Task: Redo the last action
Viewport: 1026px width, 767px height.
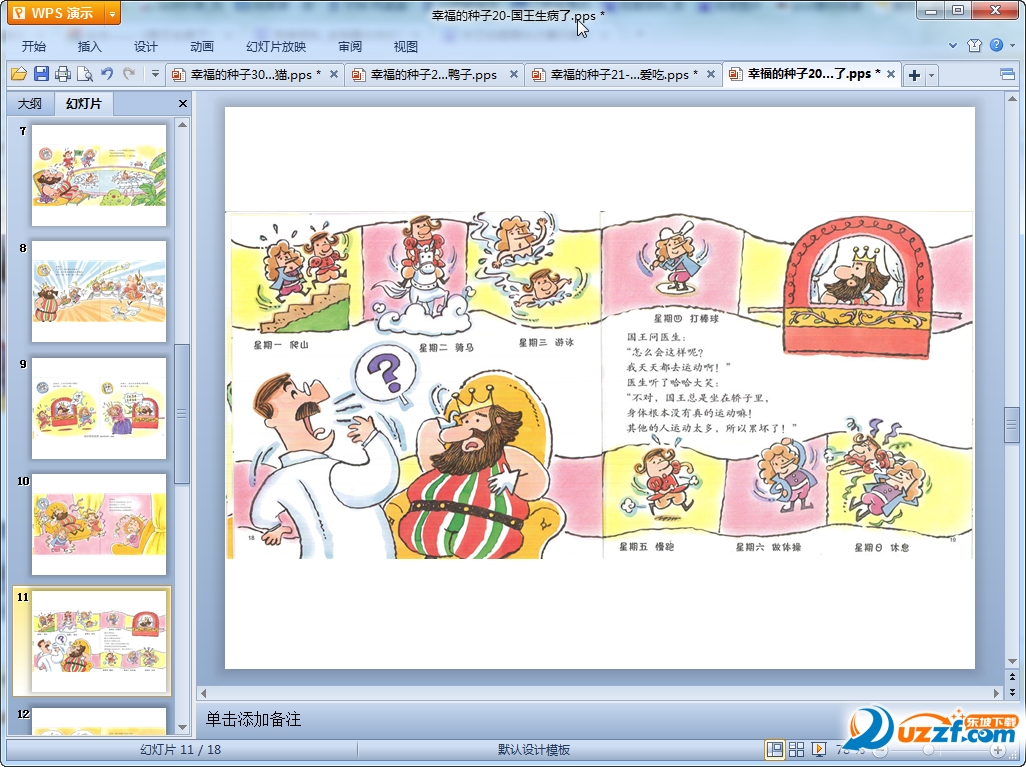Action: (129, 74)
